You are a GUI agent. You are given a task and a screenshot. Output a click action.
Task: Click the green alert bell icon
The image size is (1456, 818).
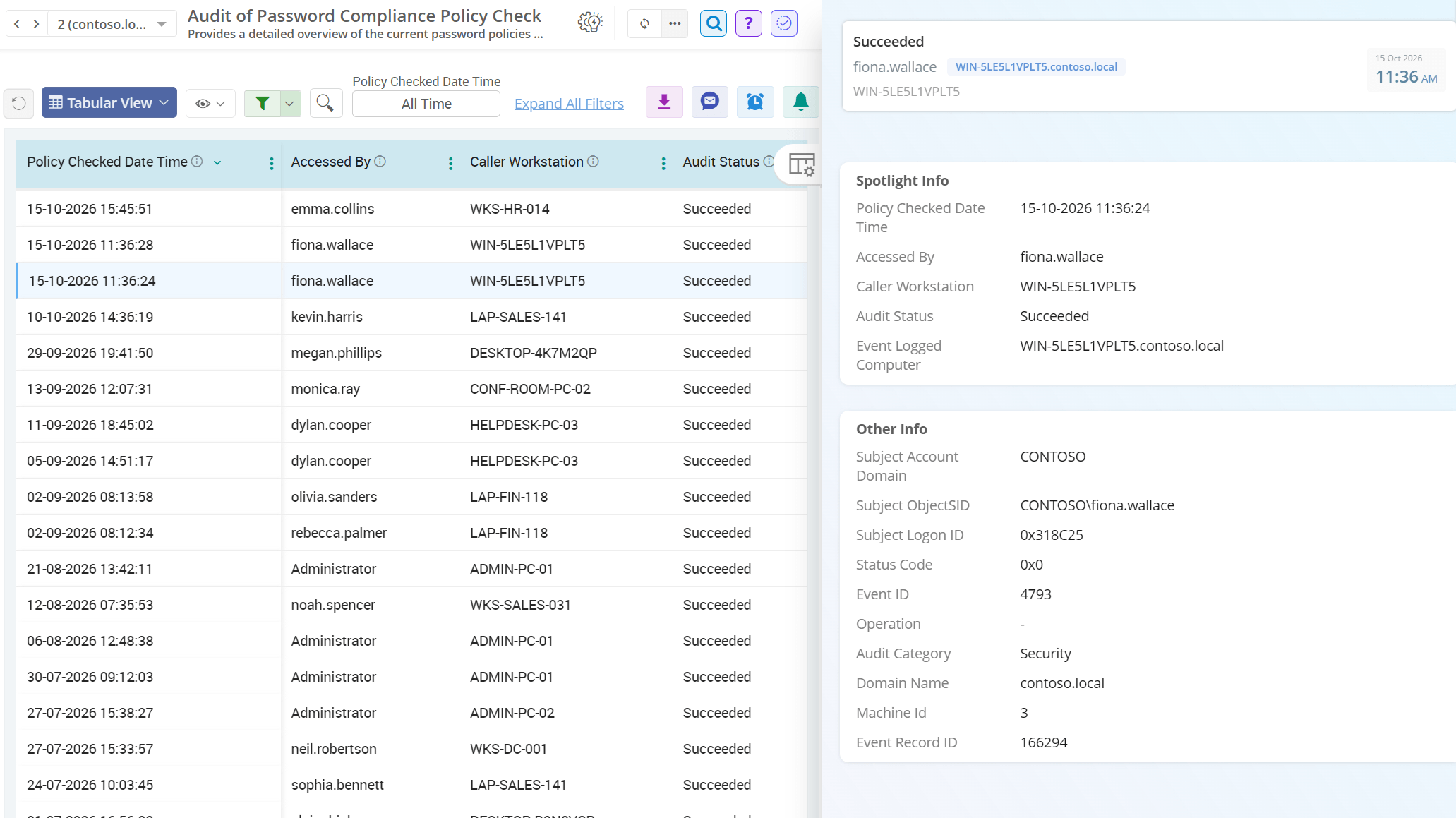pos(800,102)
